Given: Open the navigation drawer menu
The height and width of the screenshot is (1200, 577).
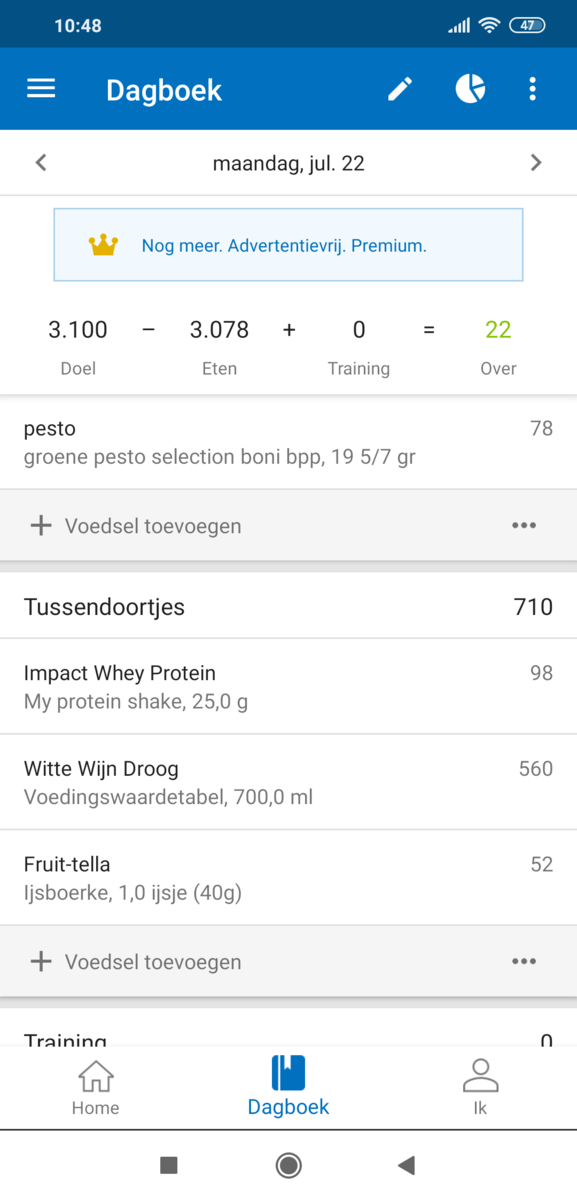Looking at the screenshot, I should [40, 88].
